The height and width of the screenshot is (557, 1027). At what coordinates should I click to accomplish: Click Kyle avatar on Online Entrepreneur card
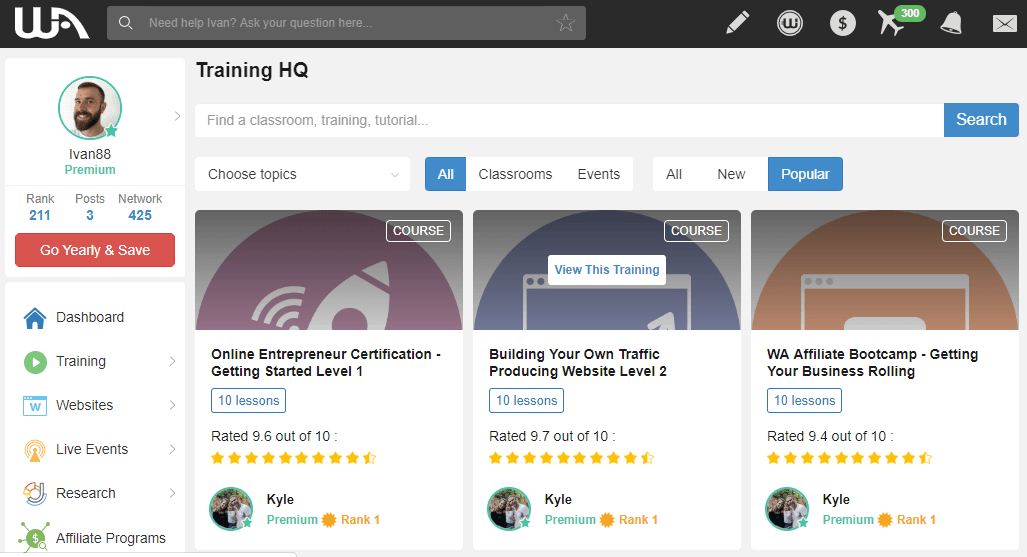tap(231, 509)
